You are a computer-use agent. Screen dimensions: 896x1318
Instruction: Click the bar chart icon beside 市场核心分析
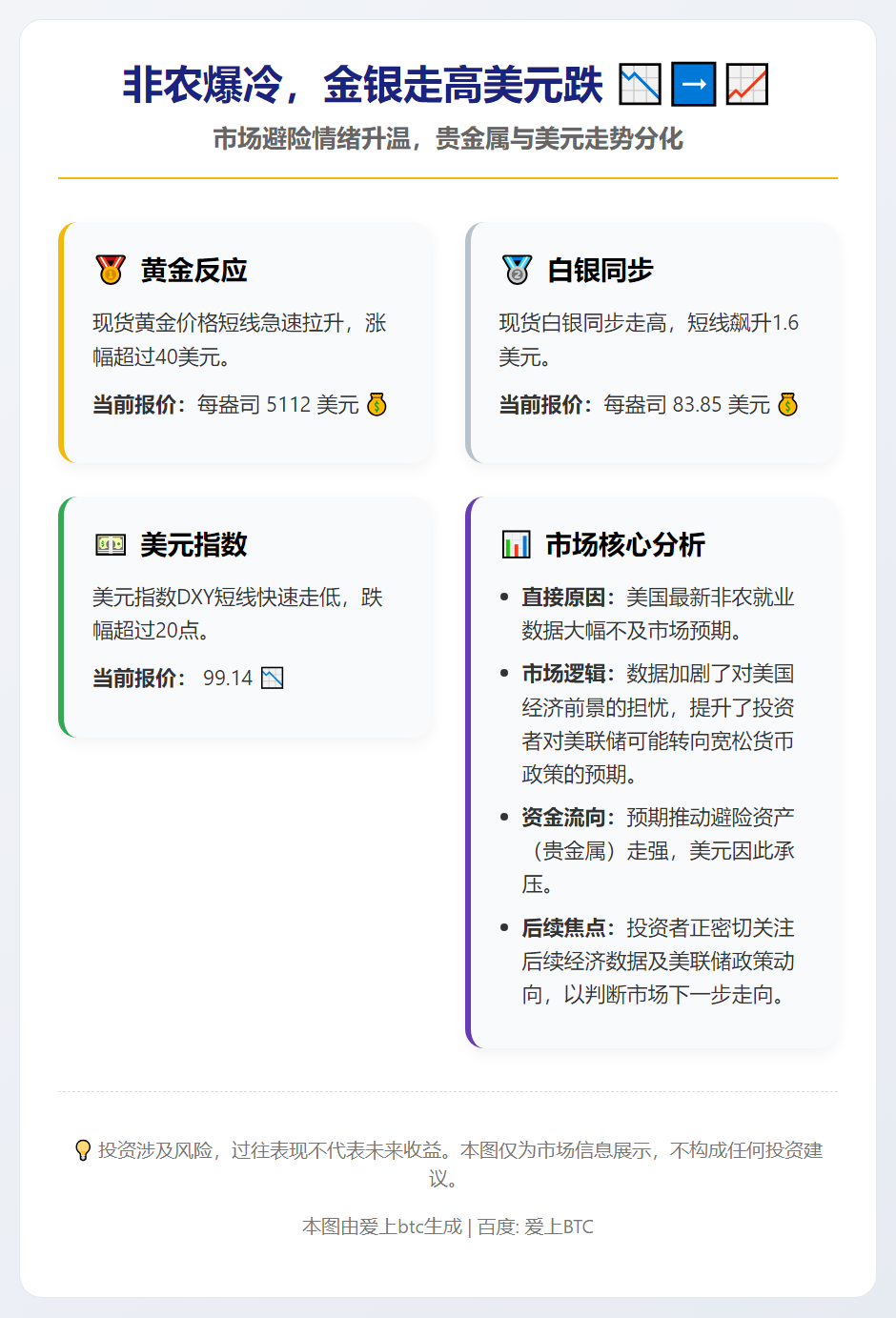tap(517, 544)
